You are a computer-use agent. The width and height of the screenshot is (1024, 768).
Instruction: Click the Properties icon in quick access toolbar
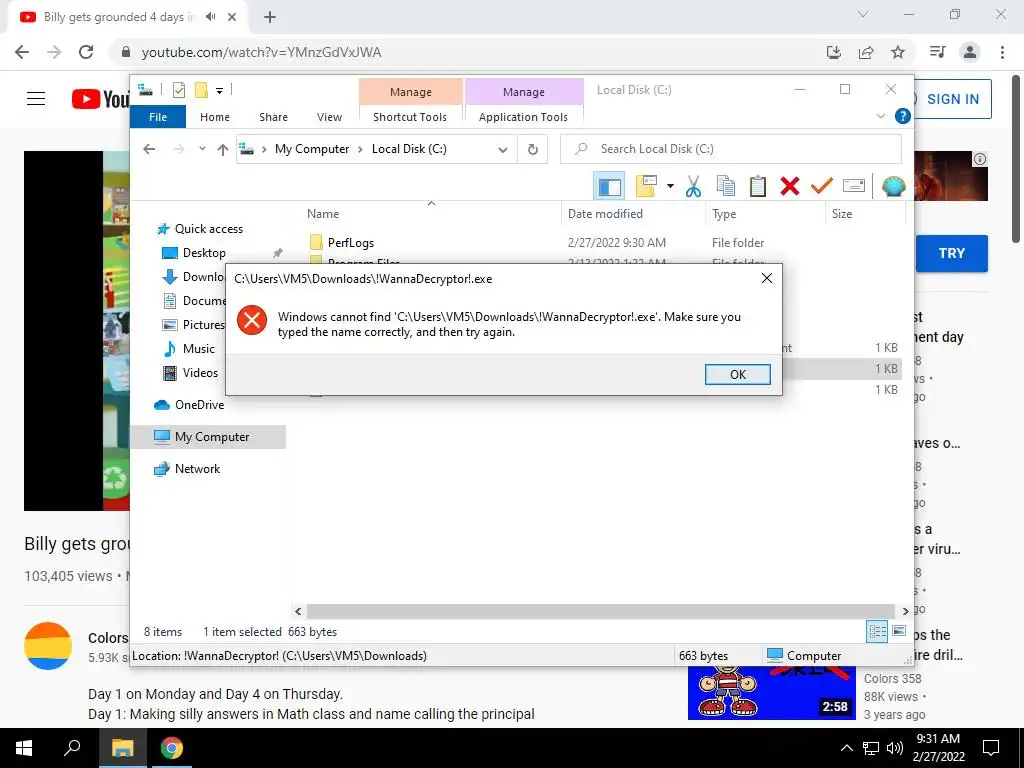(x=179, y=90)
